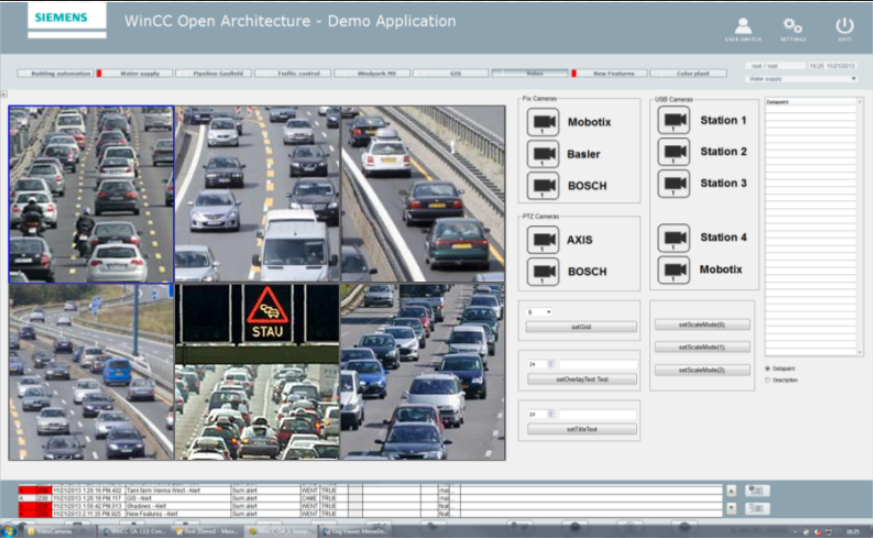Click the upper alarm list icon button
Screen dimensions: 873x538
(757, 491)
